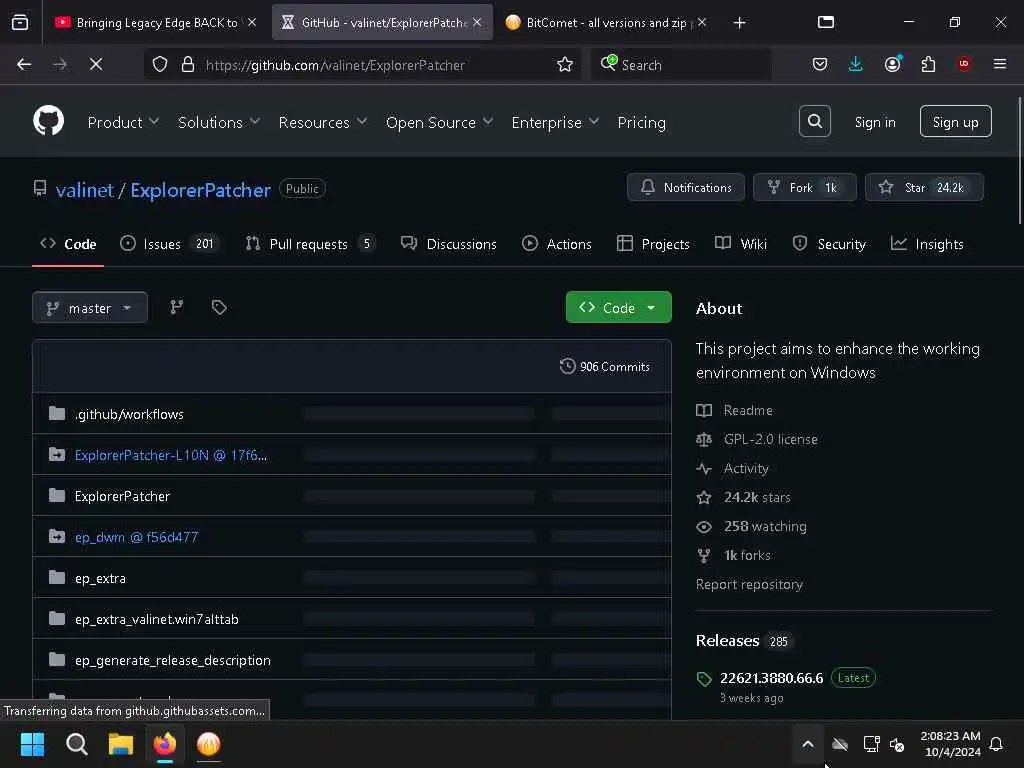Click the Star button with 24.2k

[x=924, y=187]
